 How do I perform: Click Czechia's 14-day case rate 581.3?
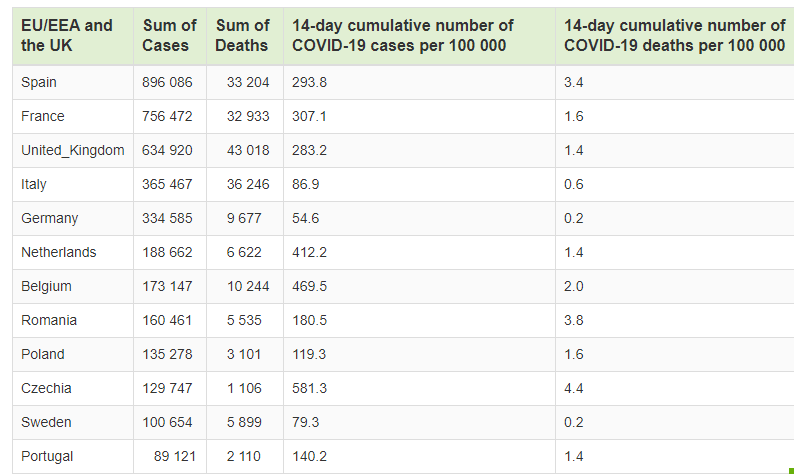[309, 388]
